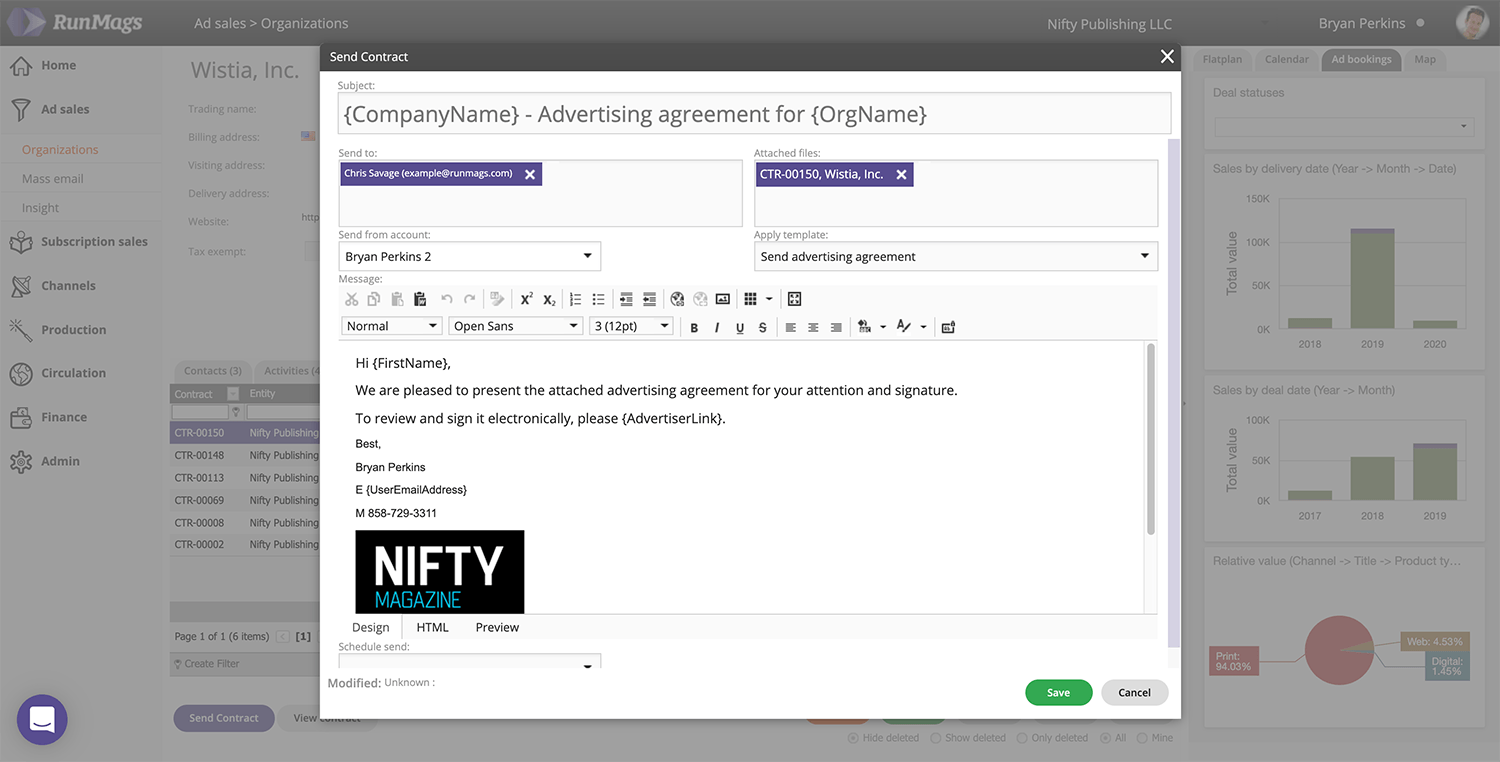Image resolution: width=1500 pixels, height=762 pixels.
Task: Select the Show deleted radio button
Action: [x=935, y=738]
